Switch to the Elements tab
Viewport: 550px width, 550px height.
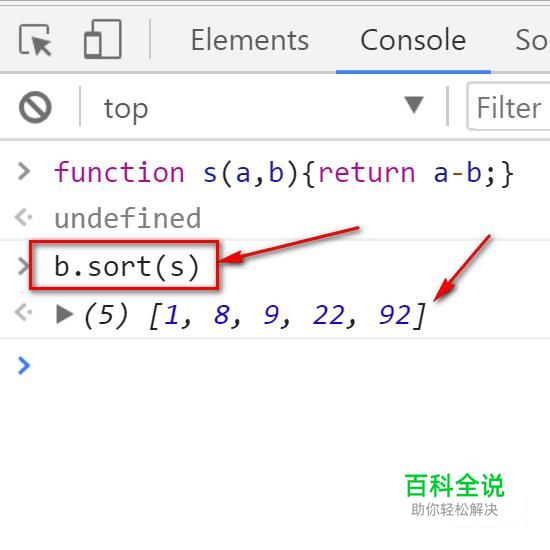pos(250,40)
